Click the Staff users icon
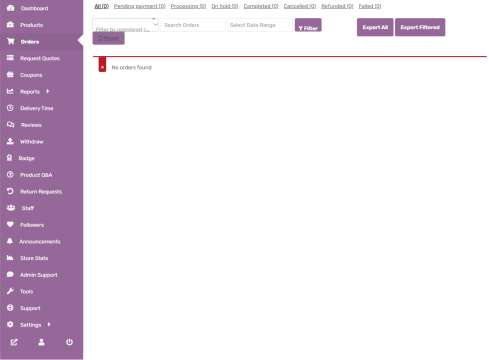 tap(11, 208)
